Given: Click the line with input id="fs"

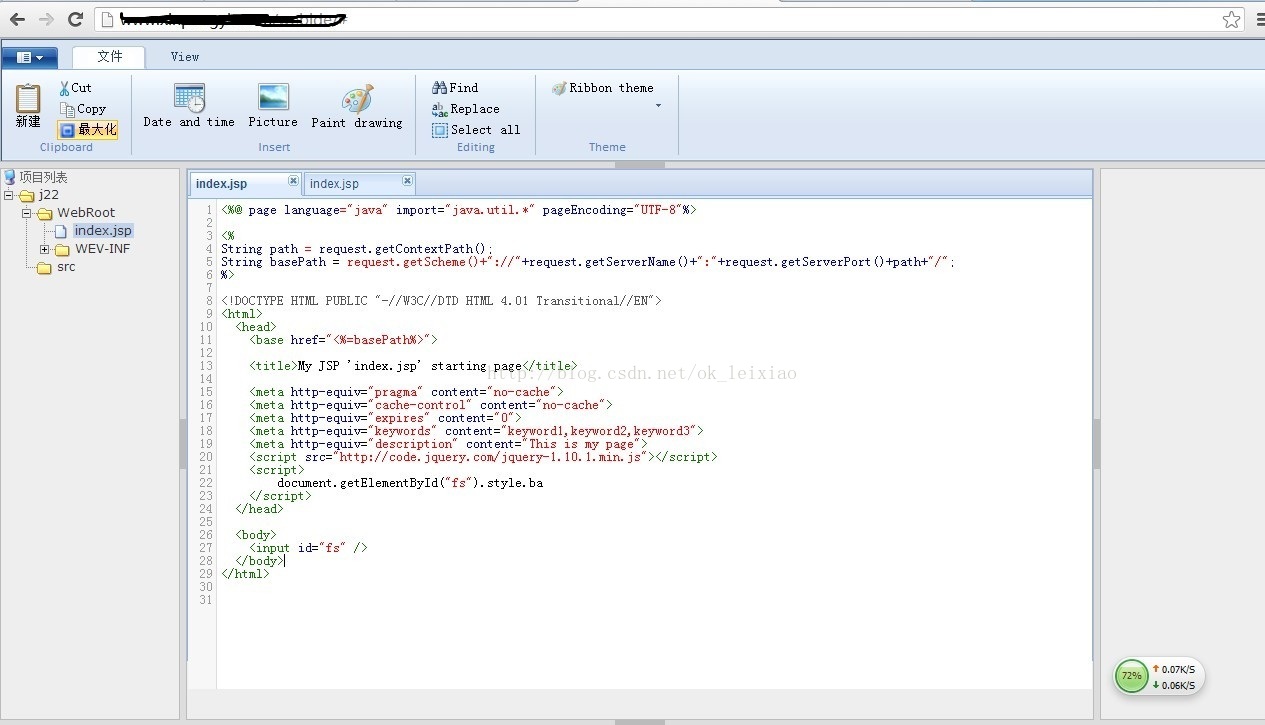Looking at the screenshot, I should coord(308,548).
